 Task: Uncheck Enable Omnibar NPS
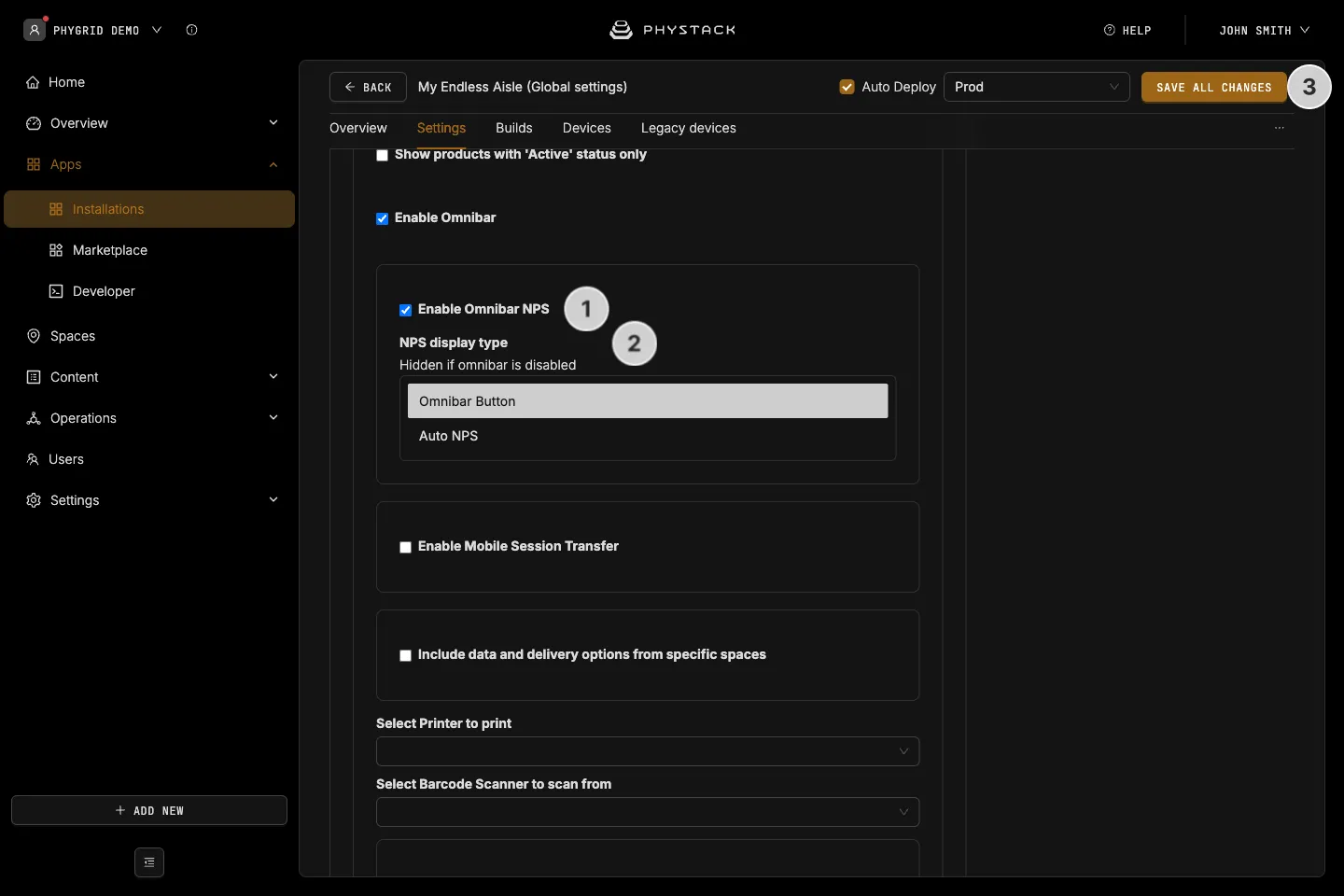(x=406, y=310)
